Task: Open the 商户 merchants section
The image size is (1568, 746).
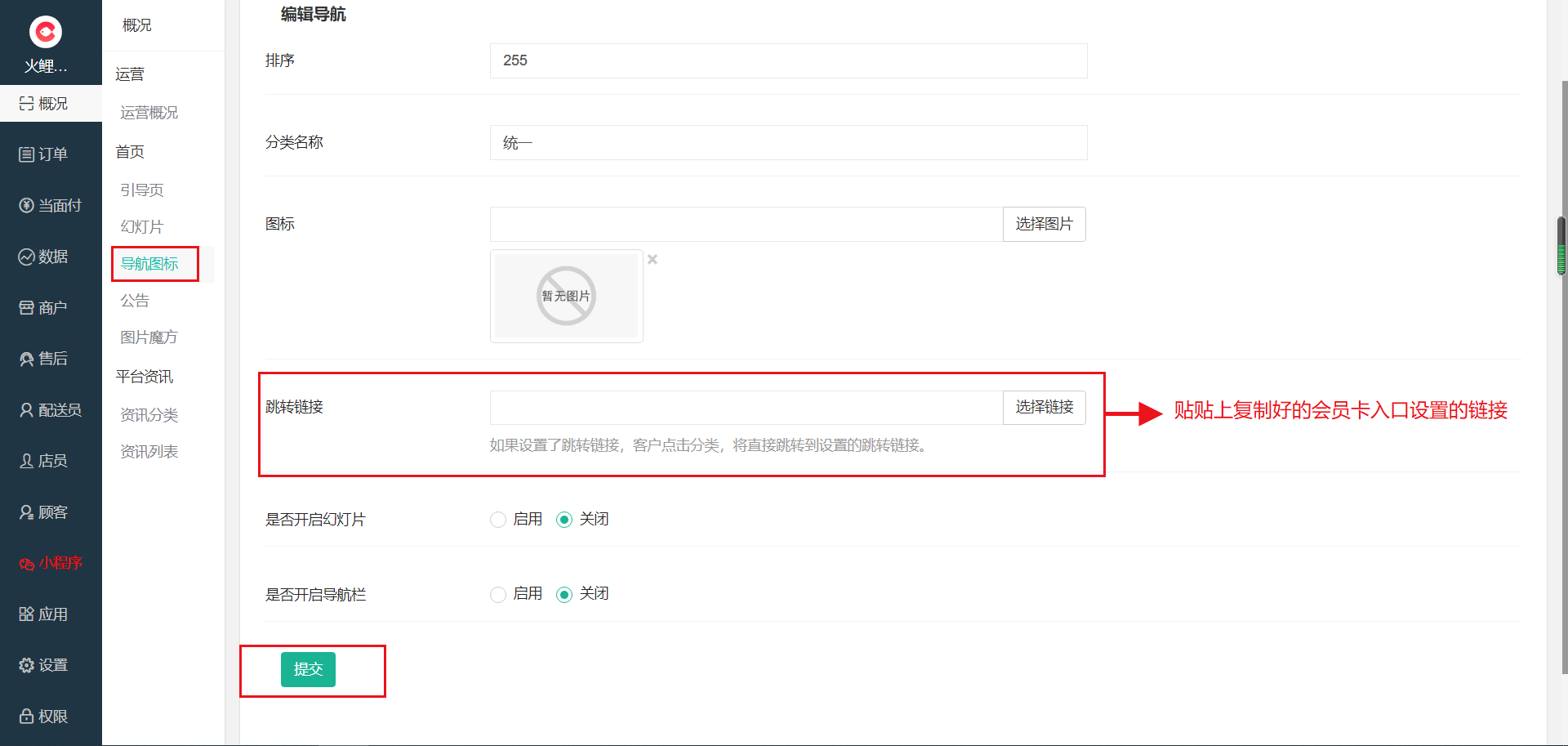Action: click(x=51, y=308)
